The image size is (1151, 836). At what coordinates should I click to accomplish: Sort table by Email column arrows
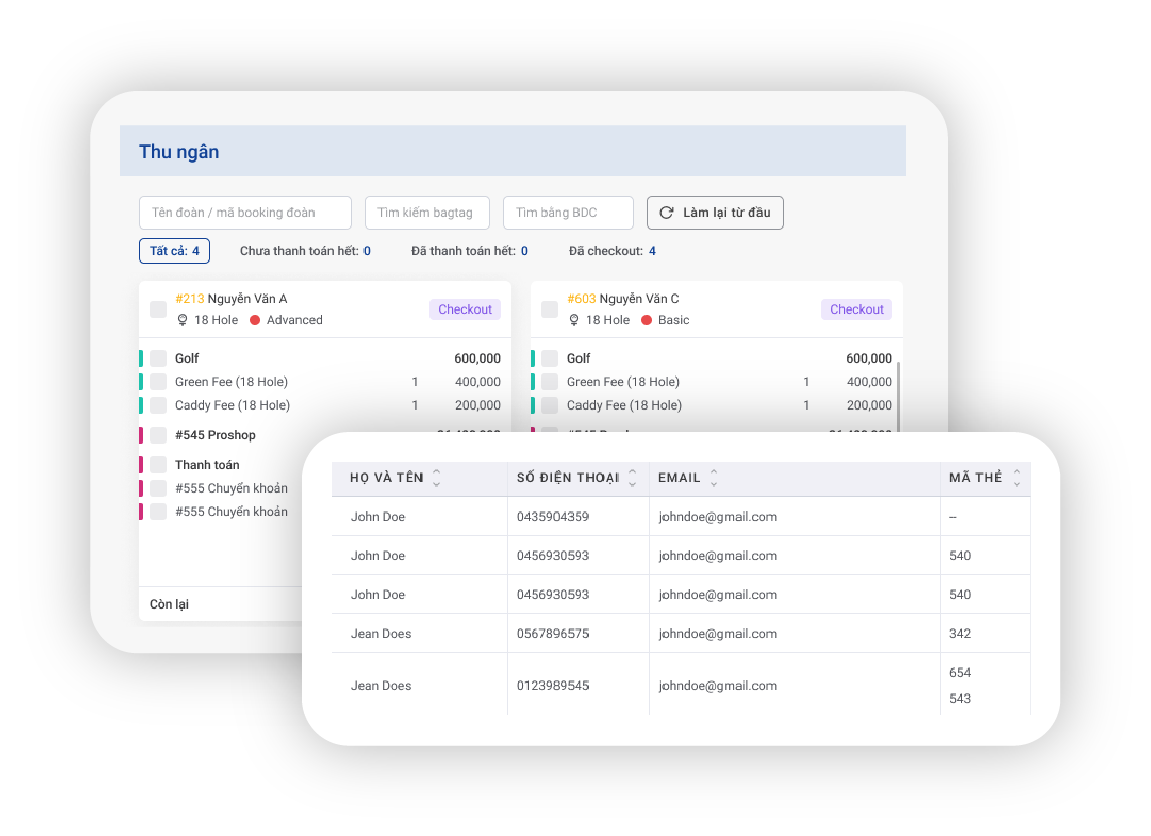coord(714,478)
